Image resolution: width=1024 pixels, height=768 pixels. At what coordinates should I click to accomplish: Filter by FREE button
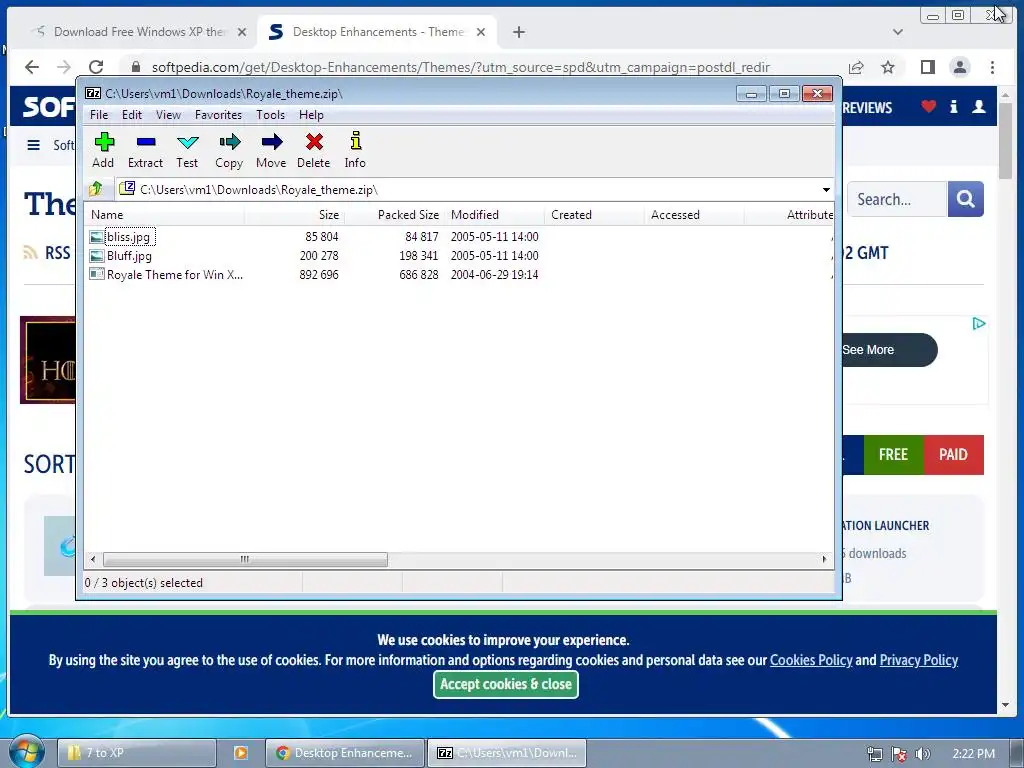click(x=893, y=455)
